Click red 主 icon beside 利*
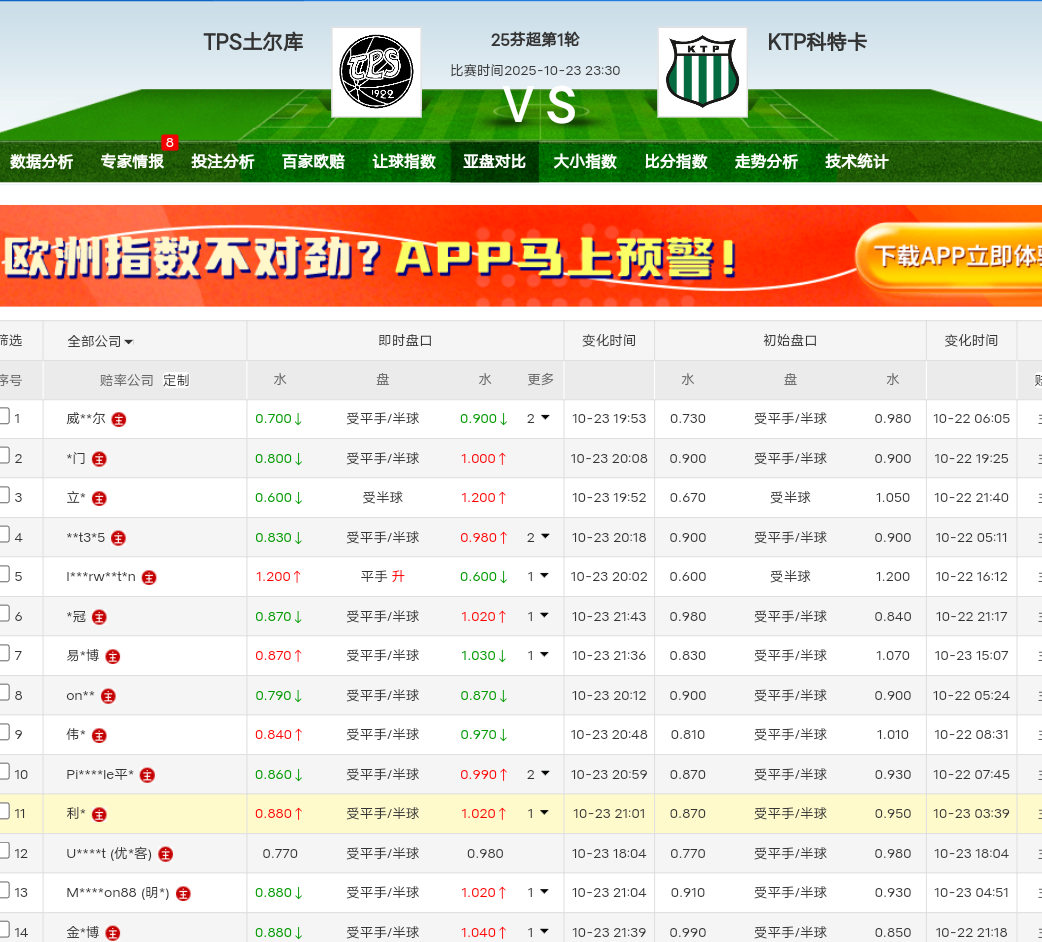Image resolution: width=1042 pixels, height=942 pixels. [x=99, y=815]
